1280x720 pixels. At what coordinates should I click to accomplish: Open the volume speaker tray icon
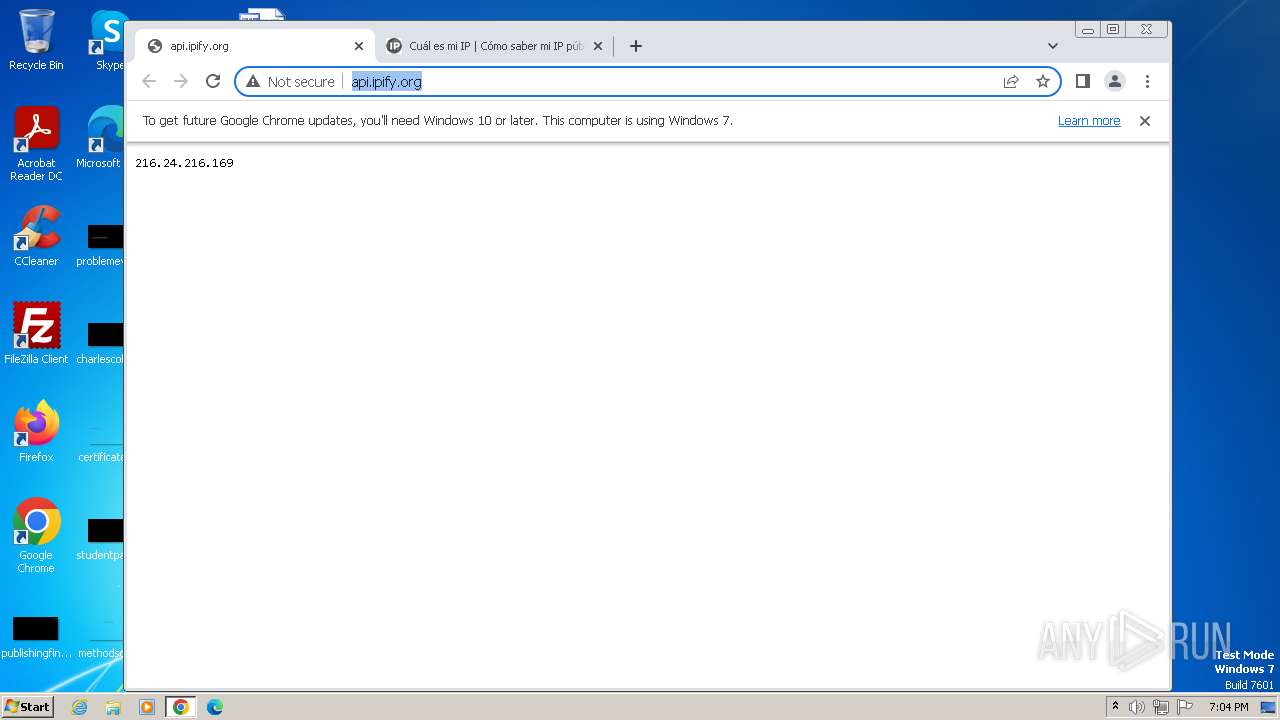coord(1137,707)
